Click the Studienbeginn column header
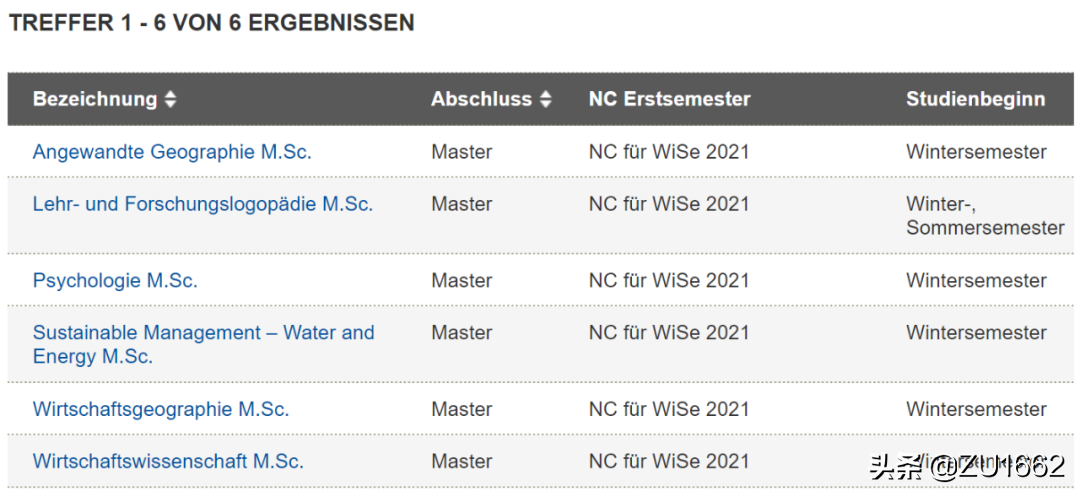Image resolution: width=1080 pixels, height=497 pixels. tap(975, 99)
